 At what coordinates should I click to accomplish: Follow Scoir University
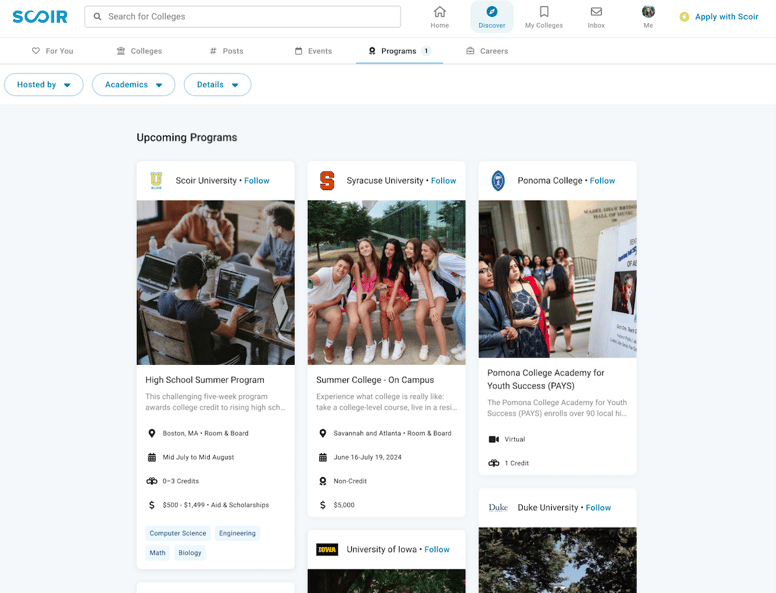pos(257,181)
